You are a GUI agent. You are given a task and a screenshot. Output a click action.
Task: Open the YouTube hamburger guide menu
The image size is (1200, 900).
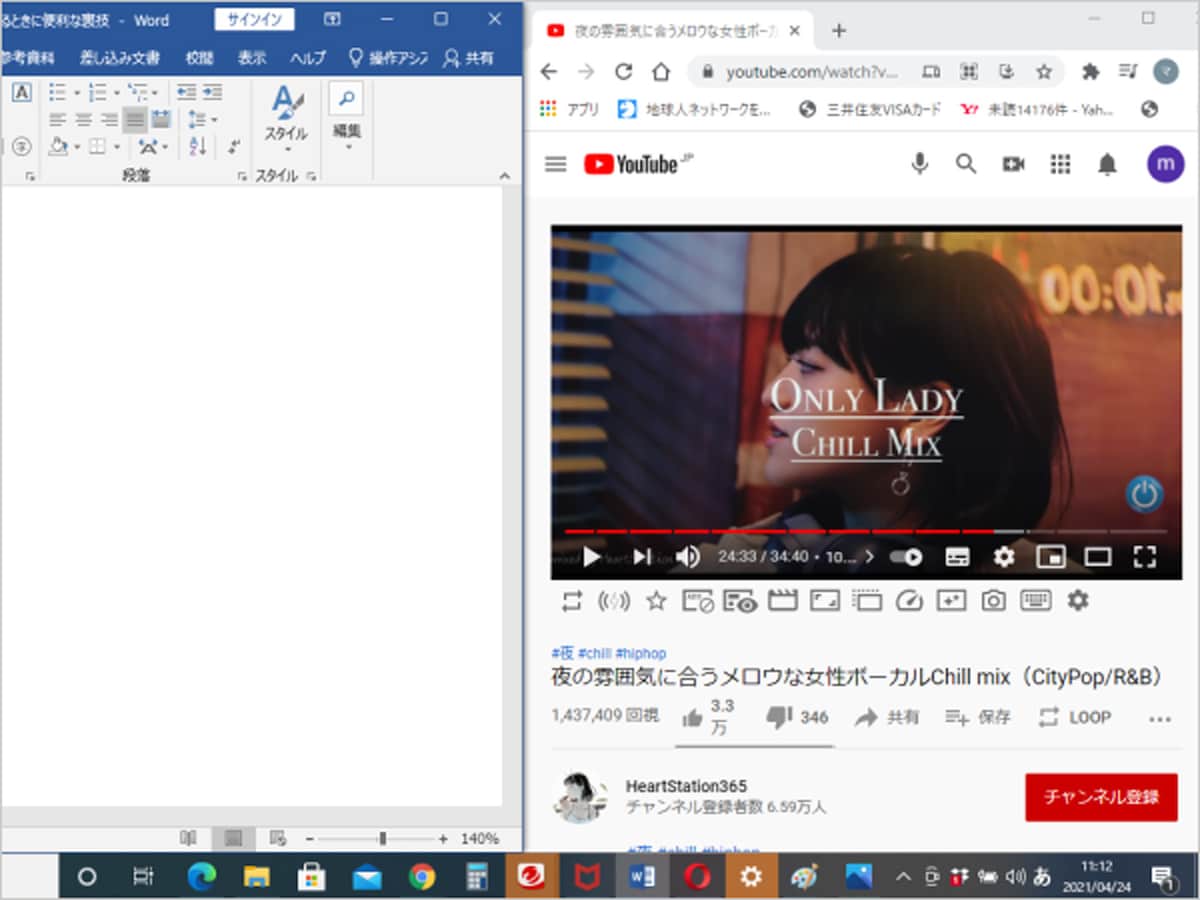pos(556,164)
